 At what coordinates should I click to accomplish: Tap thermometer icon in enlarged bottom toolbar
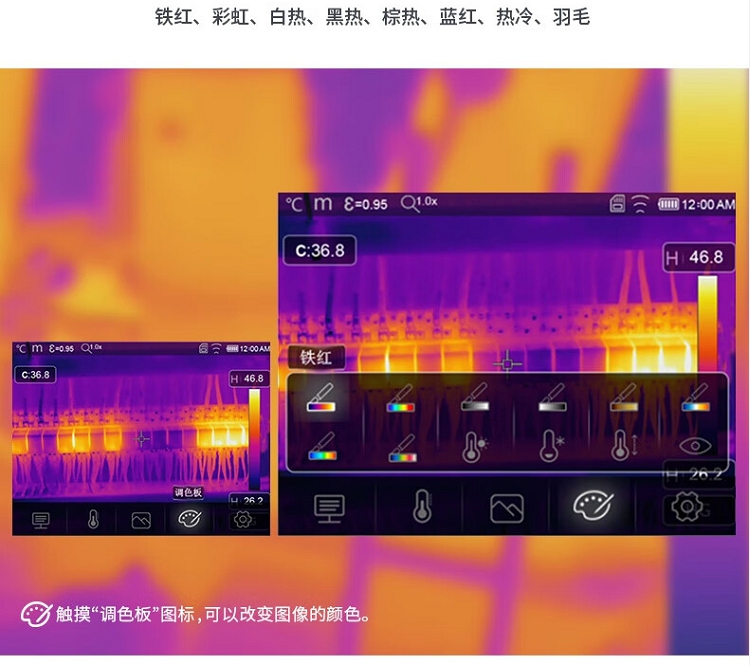422,507
